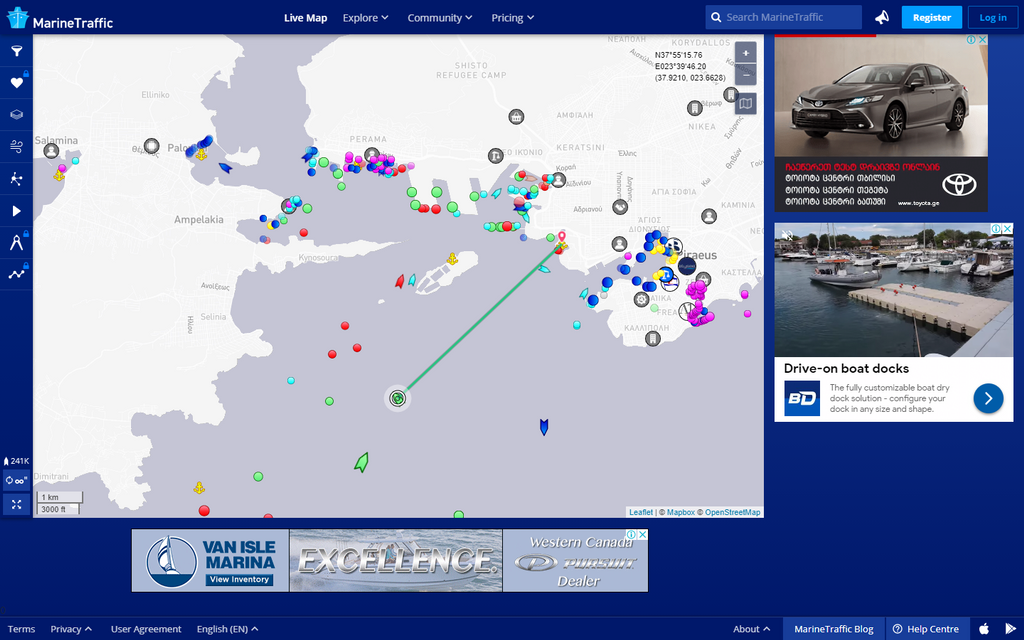Unmute the boat docks video ad

(x=788, y=235)
